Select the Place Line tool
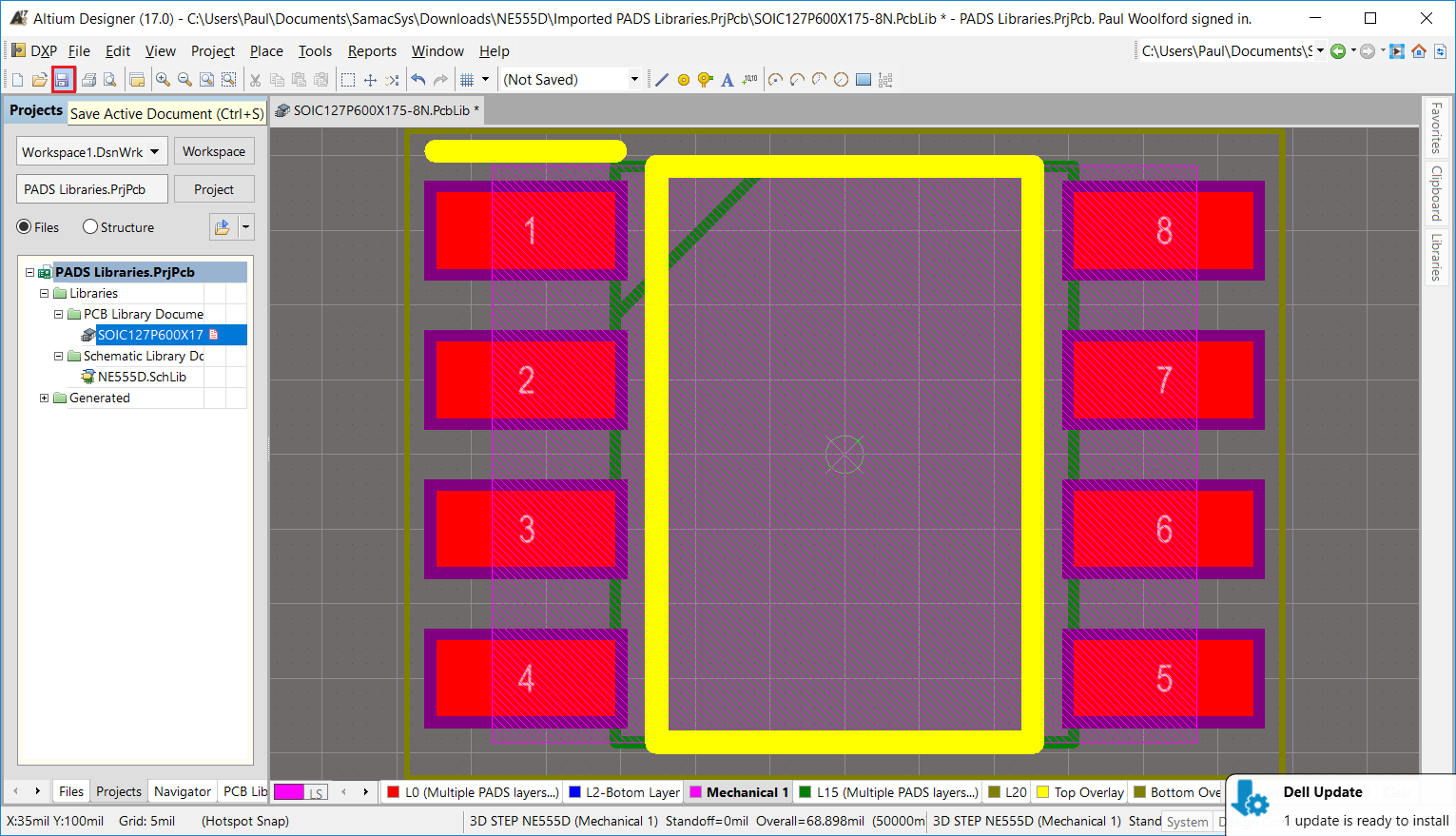Screen dimensions: 1456x836 point(662,80)
